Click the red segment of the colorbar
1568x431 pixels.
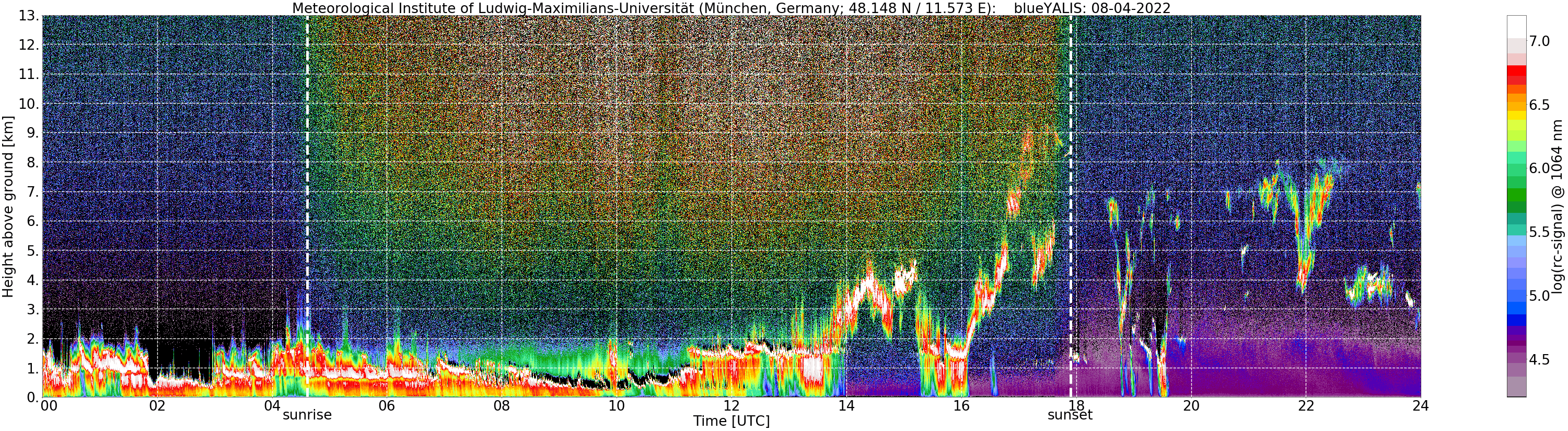pos(1516,70)
